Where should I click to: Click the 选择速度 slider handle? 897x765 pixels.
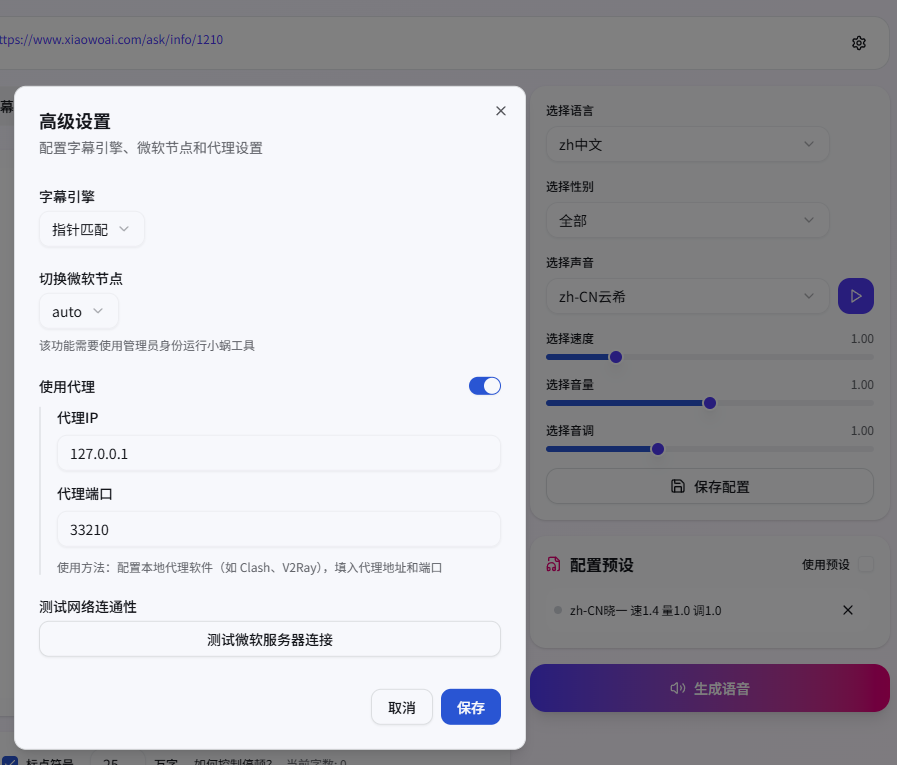(x=616, y=357)
